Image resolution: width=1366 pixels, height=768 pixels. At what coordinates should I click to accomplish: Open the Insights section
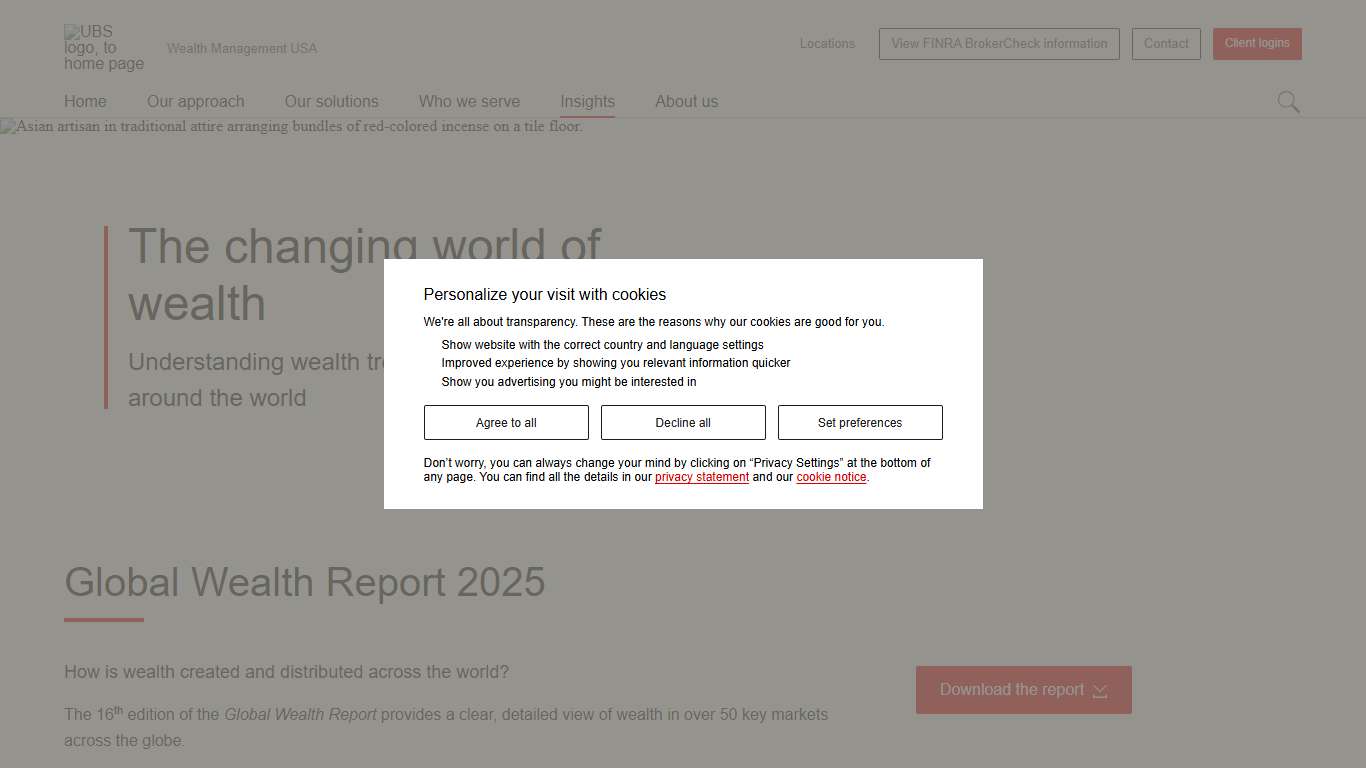(587, 101)
